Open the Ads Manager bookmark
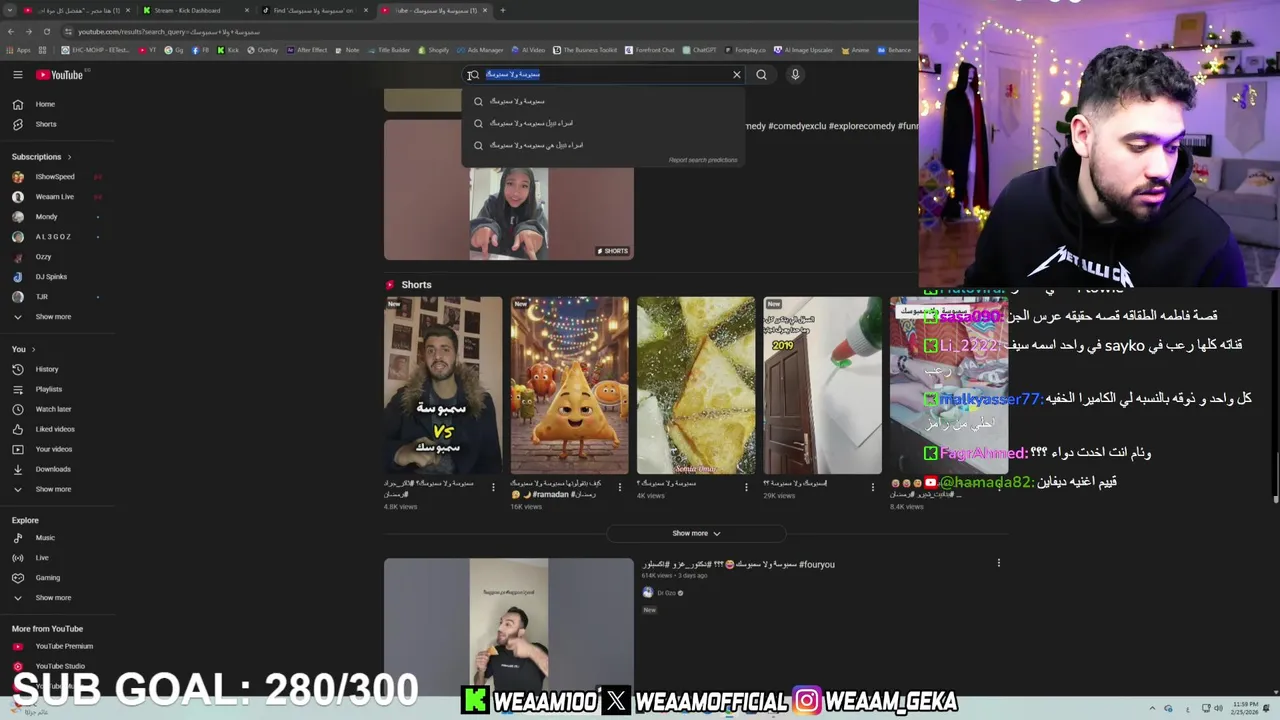Viewport: 1280px width, 720px height. coord(480,50)
